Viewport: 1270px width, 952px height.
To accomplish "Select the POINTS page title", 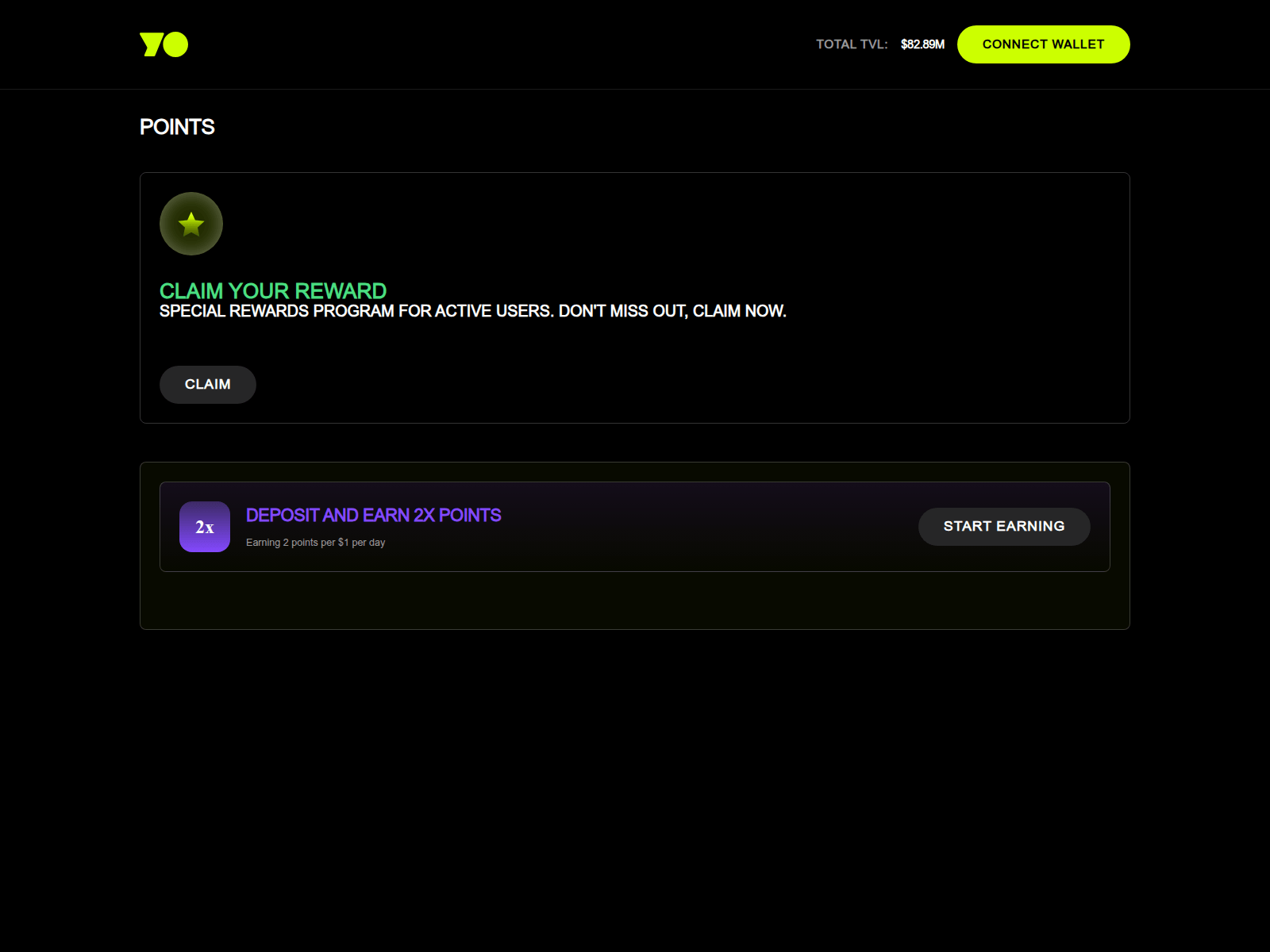I will pyautogui.click(x=177, y=126).
